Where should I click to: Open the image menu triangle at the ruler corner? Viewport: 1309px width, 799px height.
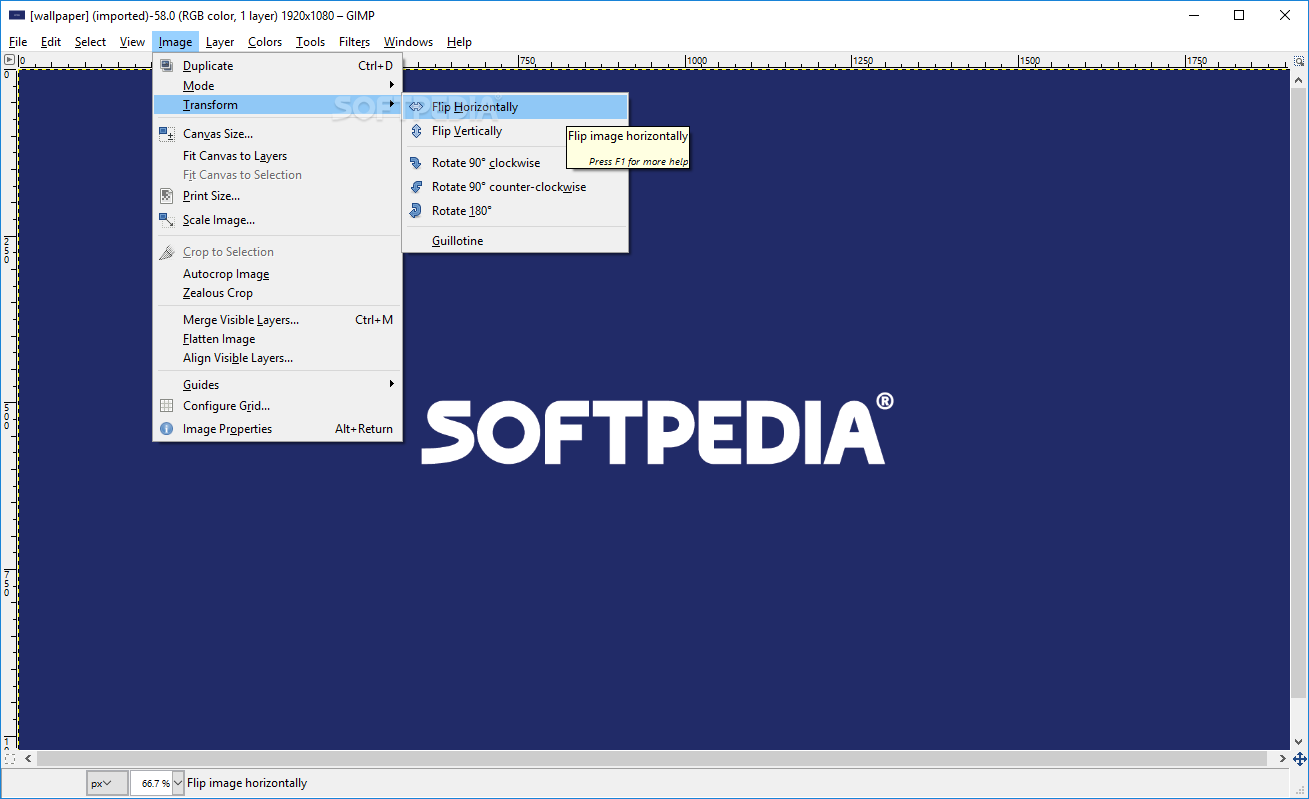point(9,60)
